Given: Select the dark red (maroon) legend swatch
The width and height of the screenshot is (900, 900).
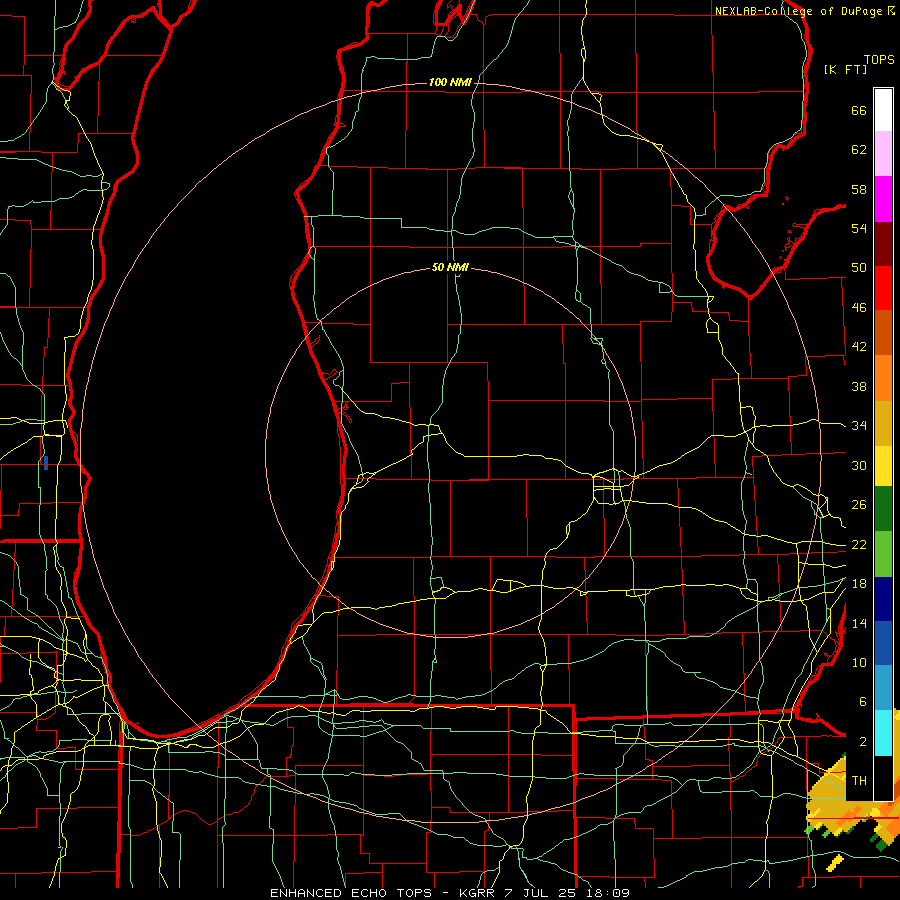Looking at the screenshot, I should click(883, 244).
